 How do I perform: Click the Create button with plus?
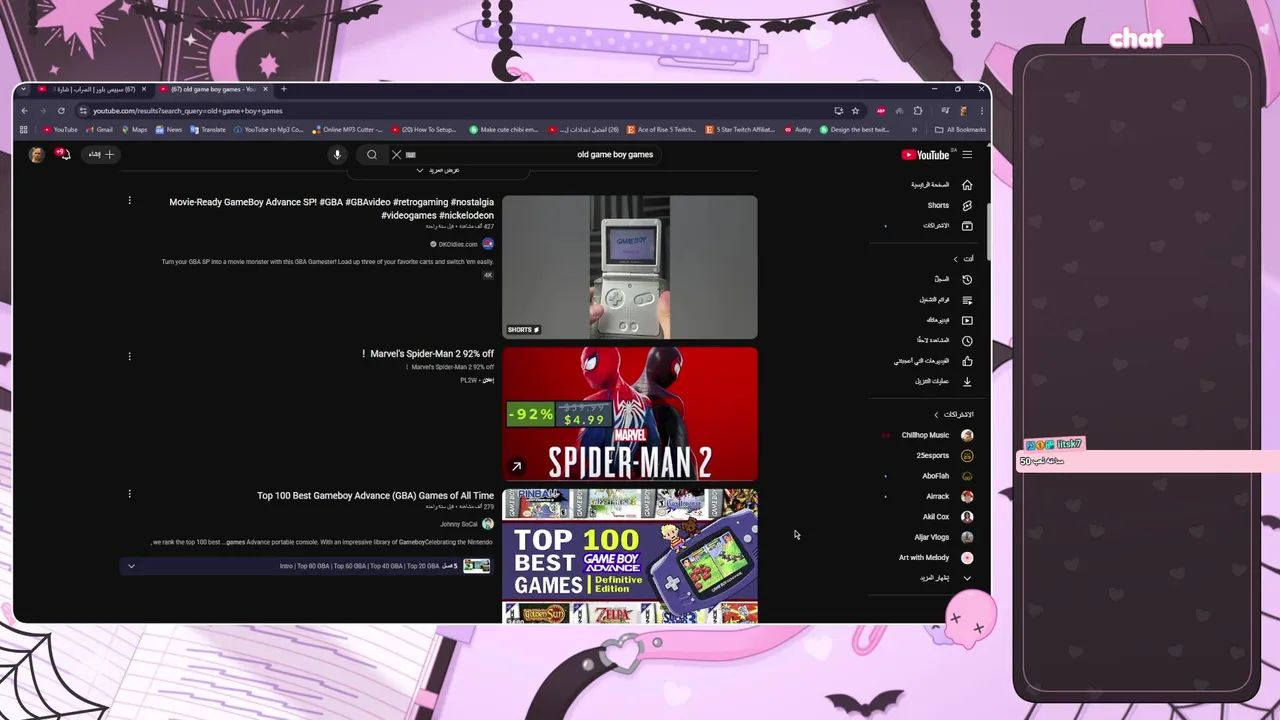[101, 154]
